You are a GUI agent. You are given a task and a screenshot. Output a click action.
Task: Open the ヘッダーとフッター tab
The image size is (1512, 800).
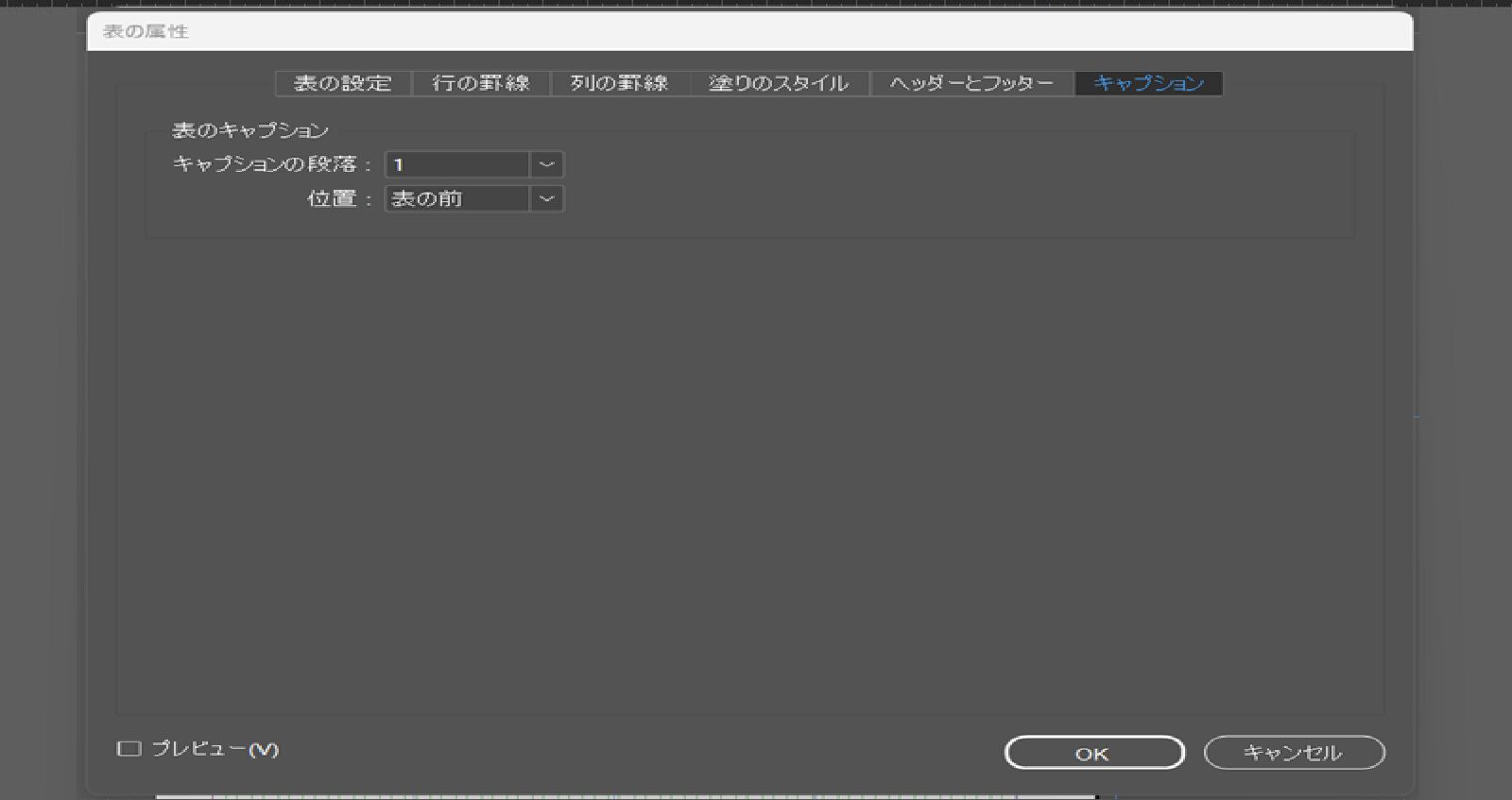971,83
